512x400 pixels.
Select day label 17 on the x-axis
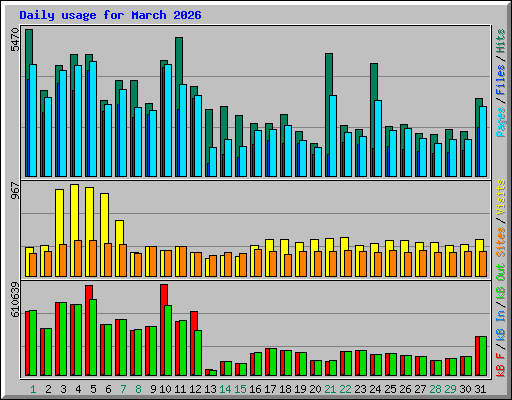(270, 389)
